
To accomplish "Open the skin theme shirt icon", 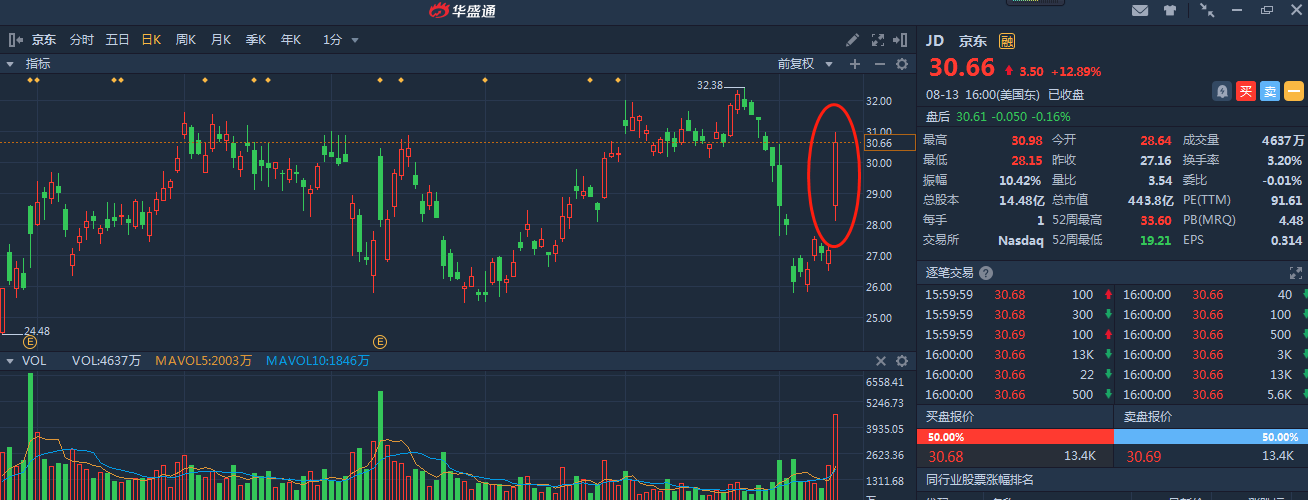I will pos(1170,11).
